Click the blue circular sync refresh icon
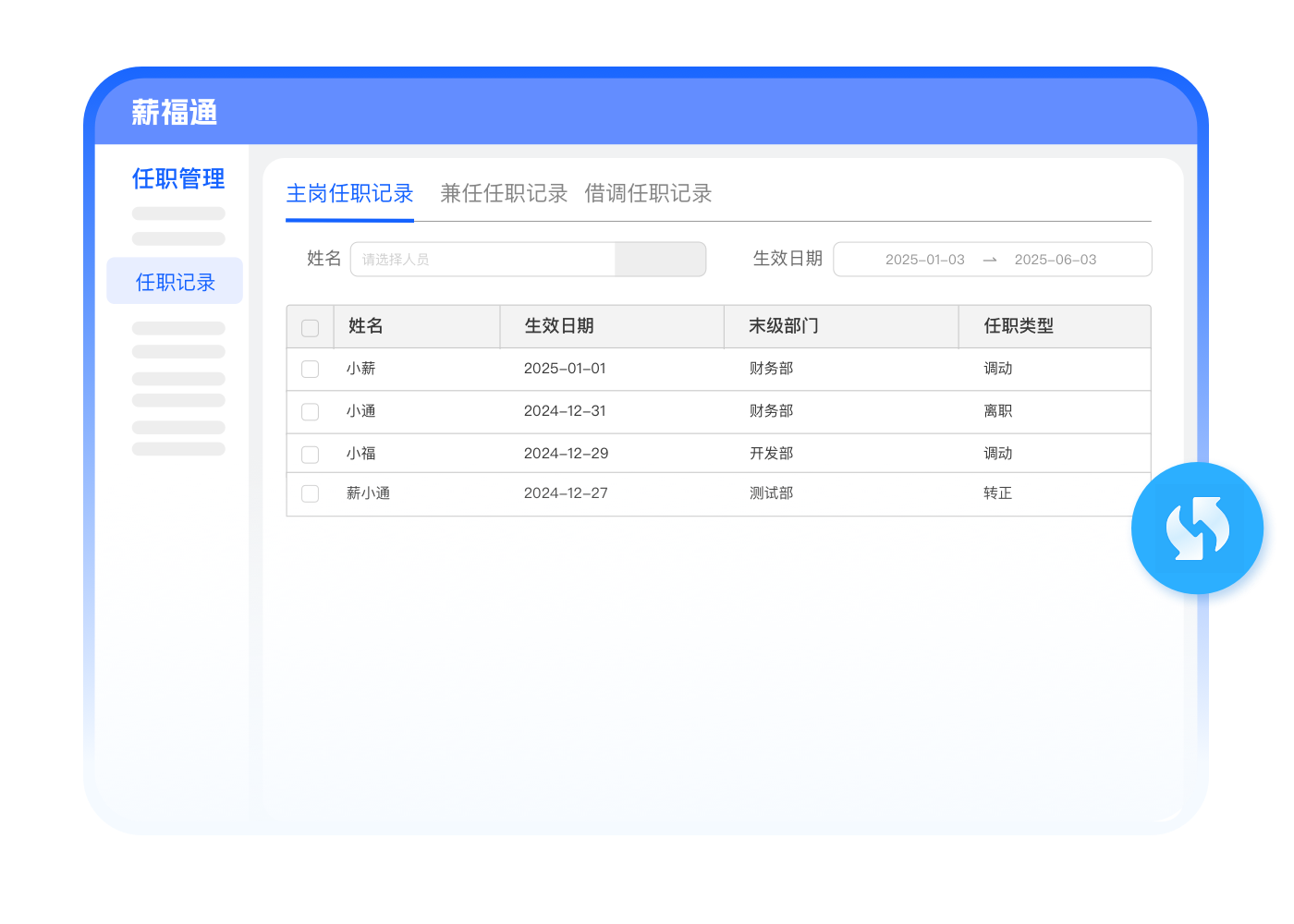 pyautogui.click(x=1197, y=529)
